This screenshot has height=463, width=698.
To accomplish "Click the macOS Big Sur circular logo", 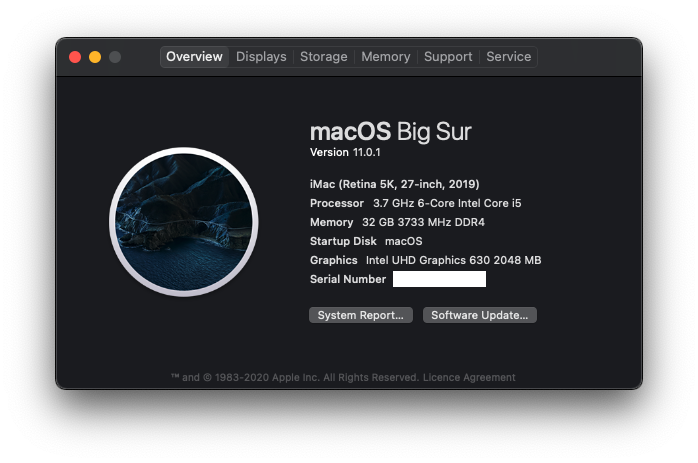I will (183, 222).
